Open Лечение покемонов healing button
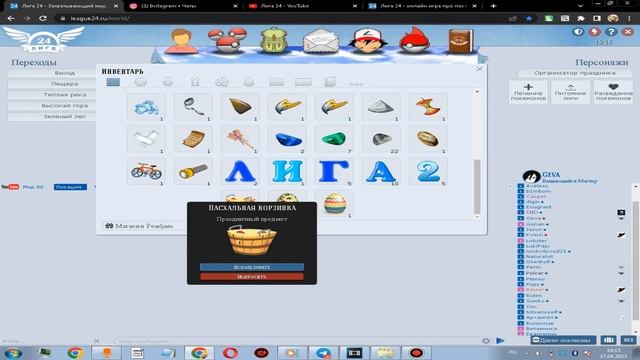Screen dimensions: 640x360 pos(528,92)
